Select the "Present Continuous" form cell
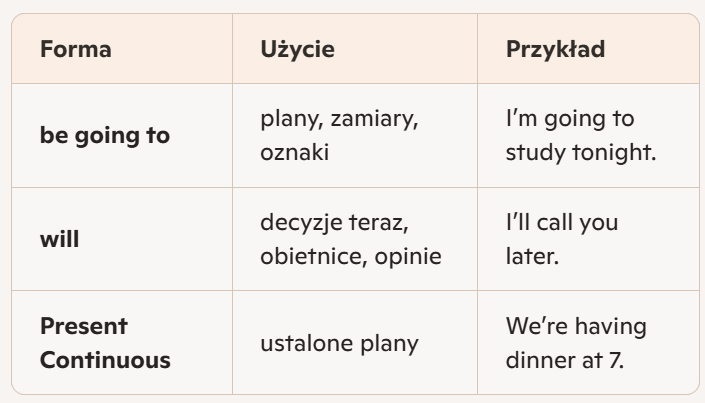Screen dimensions: 705x403 (x=104, y=345)
